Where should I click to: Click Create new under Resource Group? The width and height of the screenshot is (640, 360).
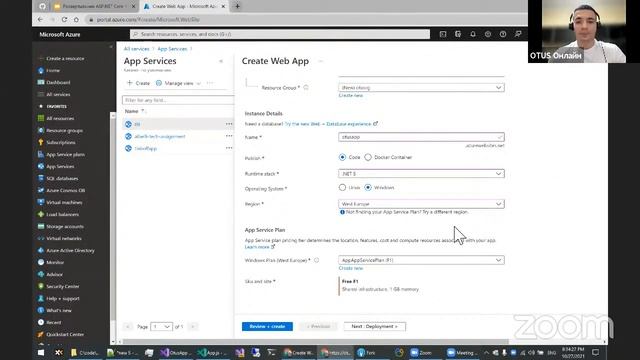pos(351,96)
